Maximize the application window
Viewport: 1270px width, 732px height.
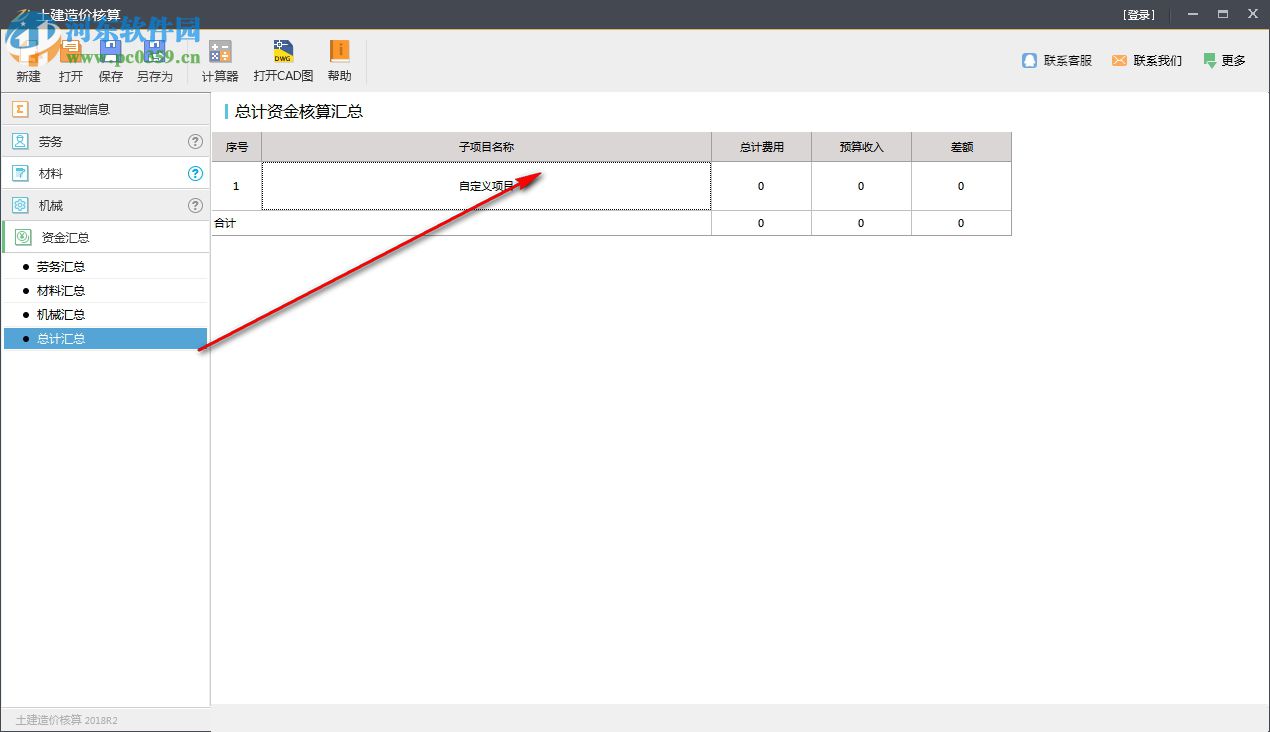(x=1222, y=14)
